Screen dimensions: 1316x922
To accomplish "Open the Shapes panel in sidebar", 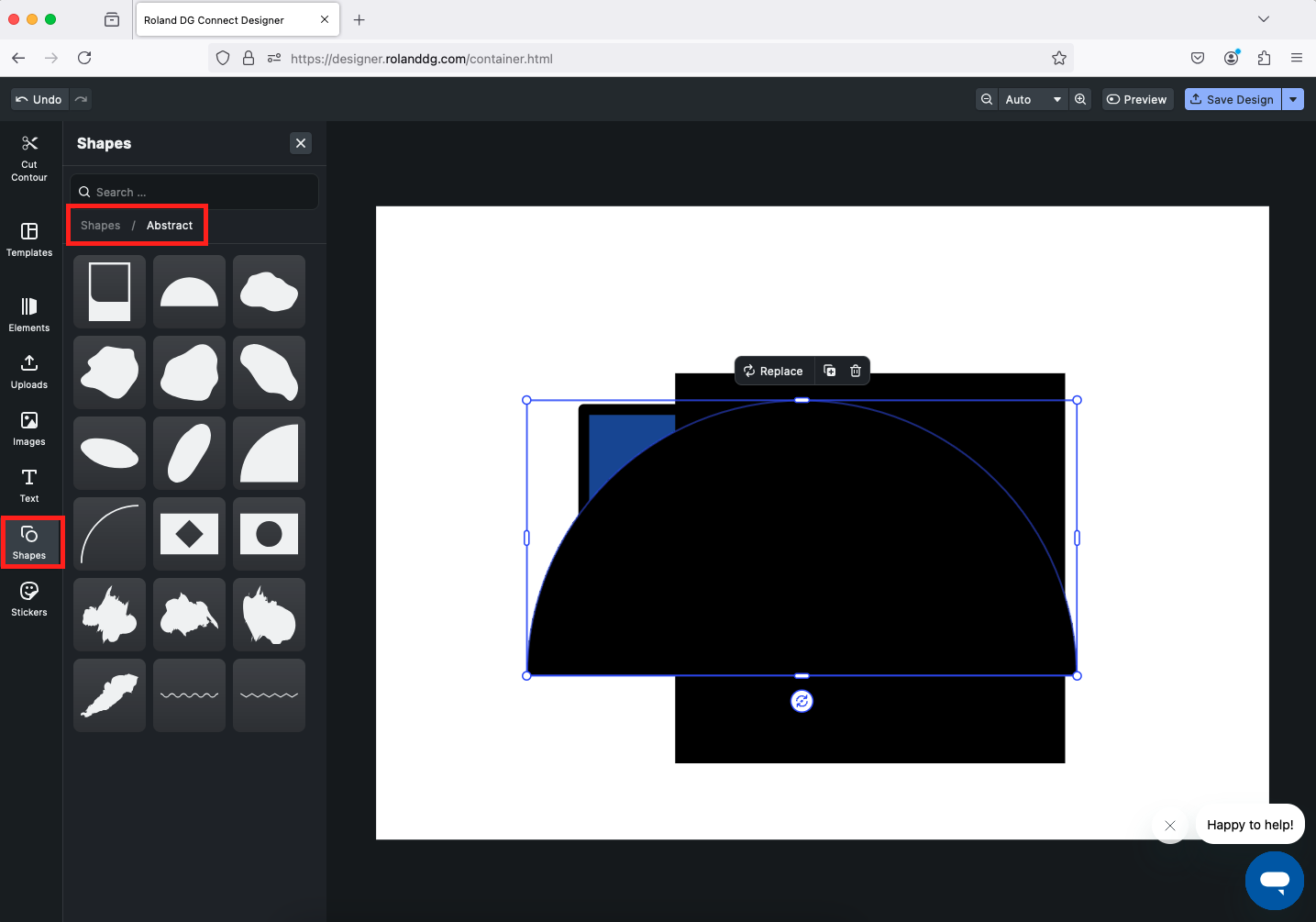I will click(29, 542).
